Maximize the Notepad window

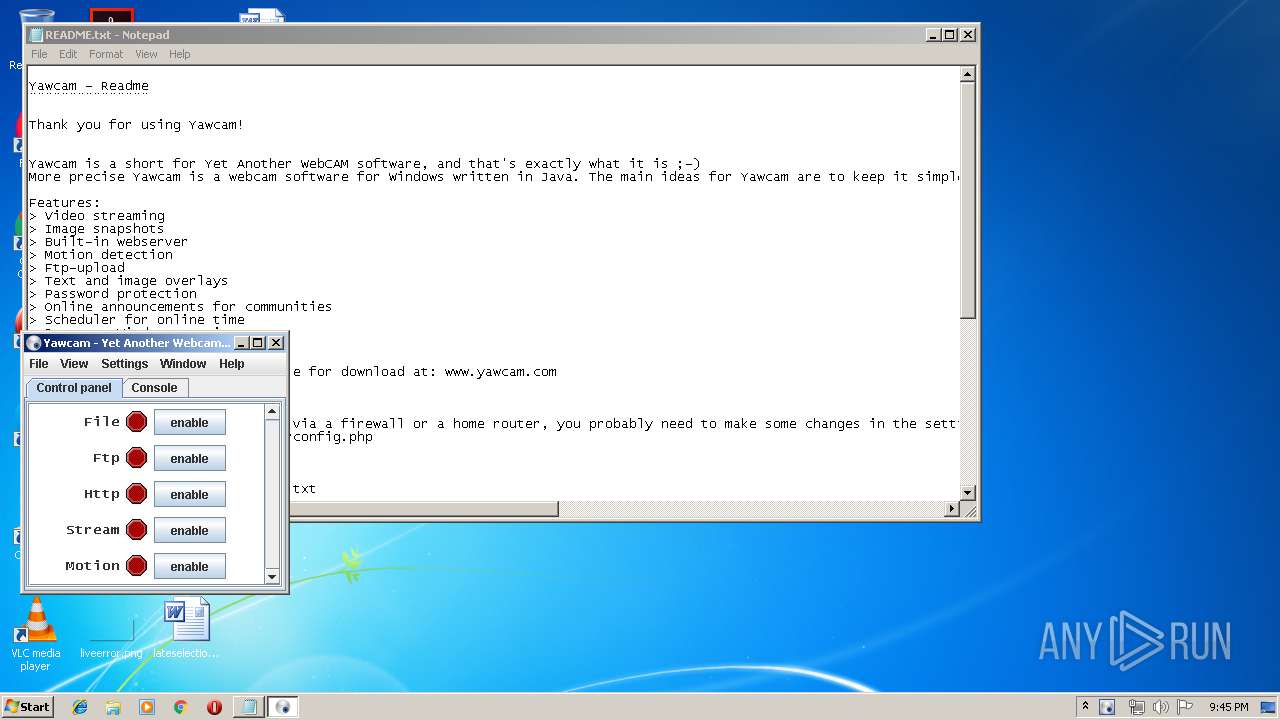coord(949,35)
